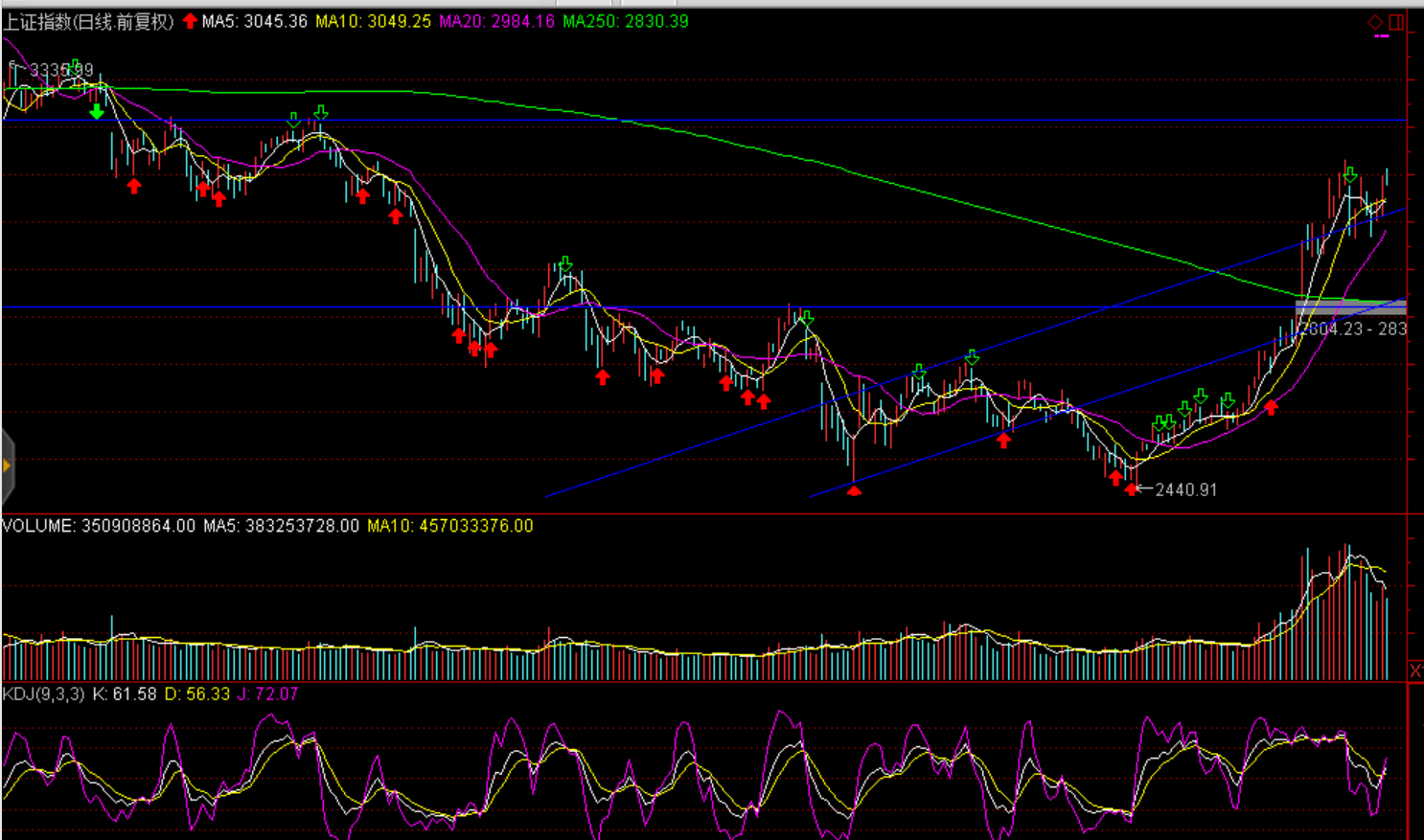Click the KDJ(9,3,3) indicator label
Image resolution: width=1424 pixels, height=840 pixels.
(43, 693)
